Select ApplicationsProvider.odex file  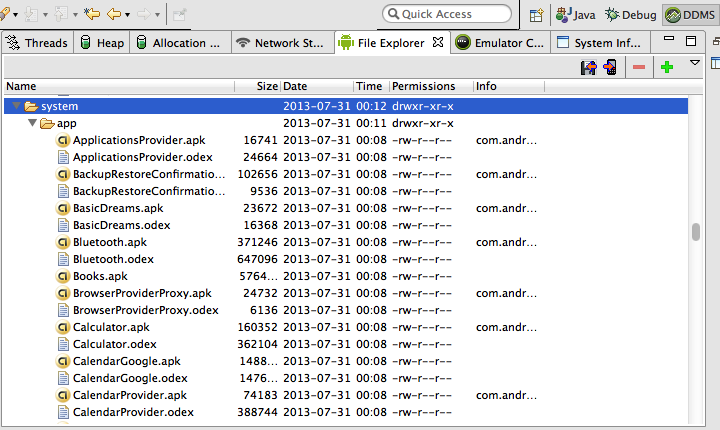pos(142,157)
